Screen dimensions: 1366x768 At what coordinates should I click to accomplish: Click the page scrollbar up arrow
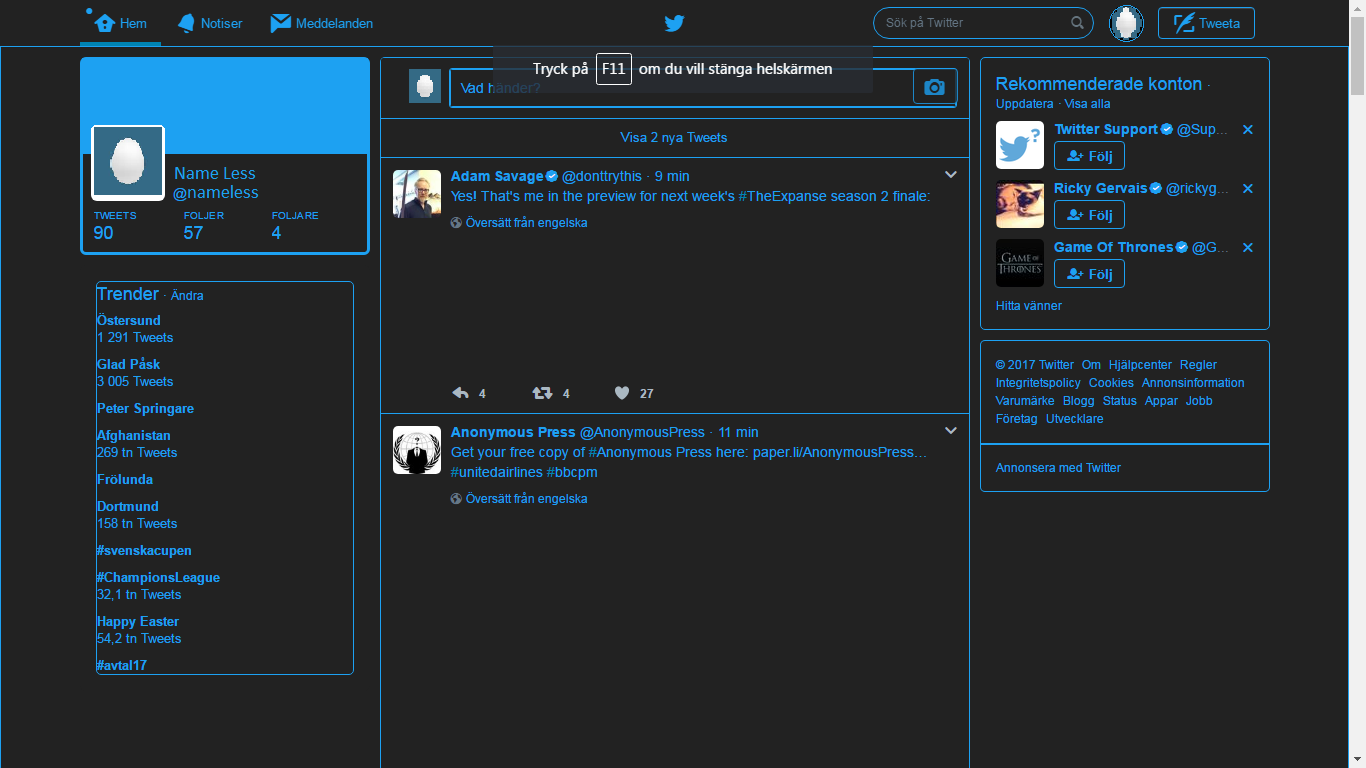coord(1357,8)
